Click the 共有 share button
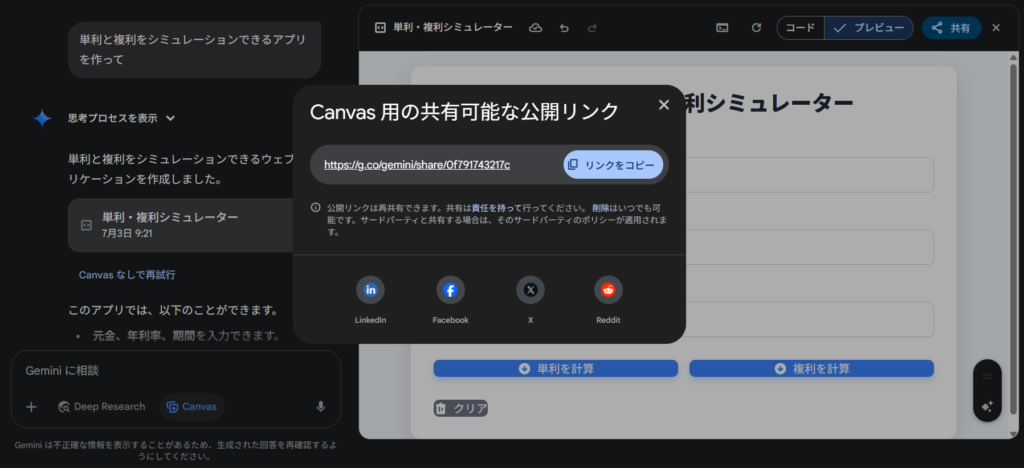Image resolution: width=1024 pixels, height=468 pixels. tap(952, 28)
